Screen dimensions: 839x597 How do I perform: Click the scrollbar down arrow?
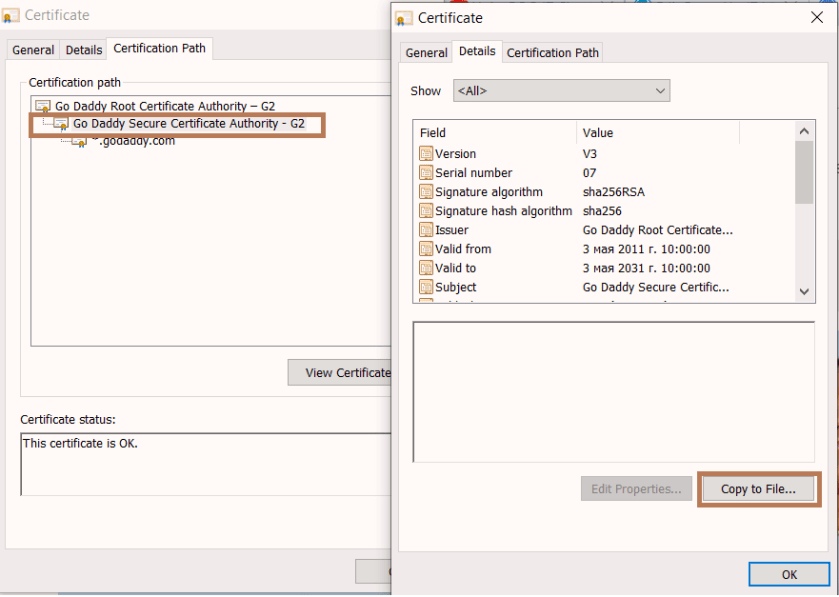click(x=803, y=291)
